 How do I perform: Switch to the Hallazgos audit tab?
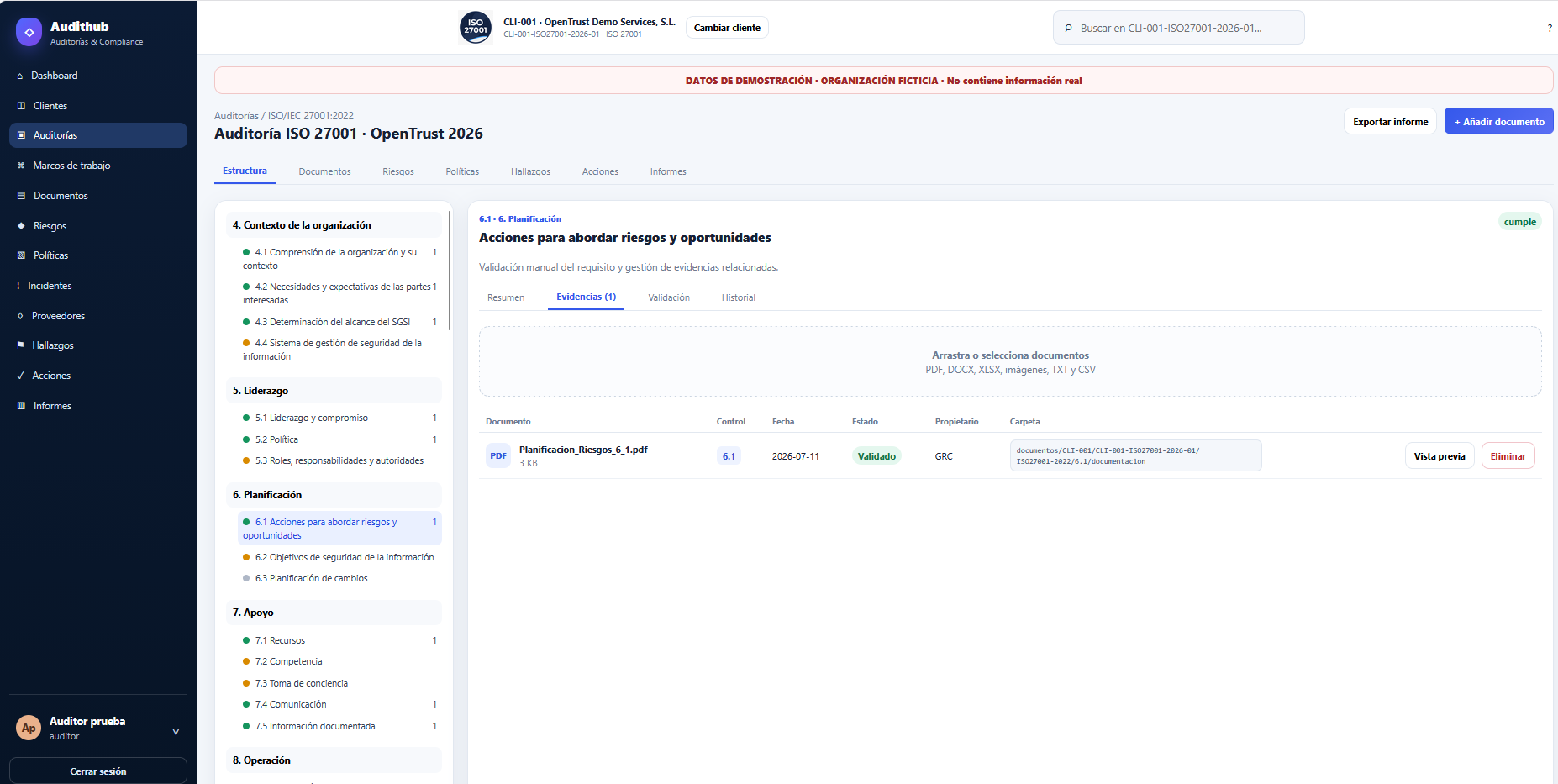530,171
